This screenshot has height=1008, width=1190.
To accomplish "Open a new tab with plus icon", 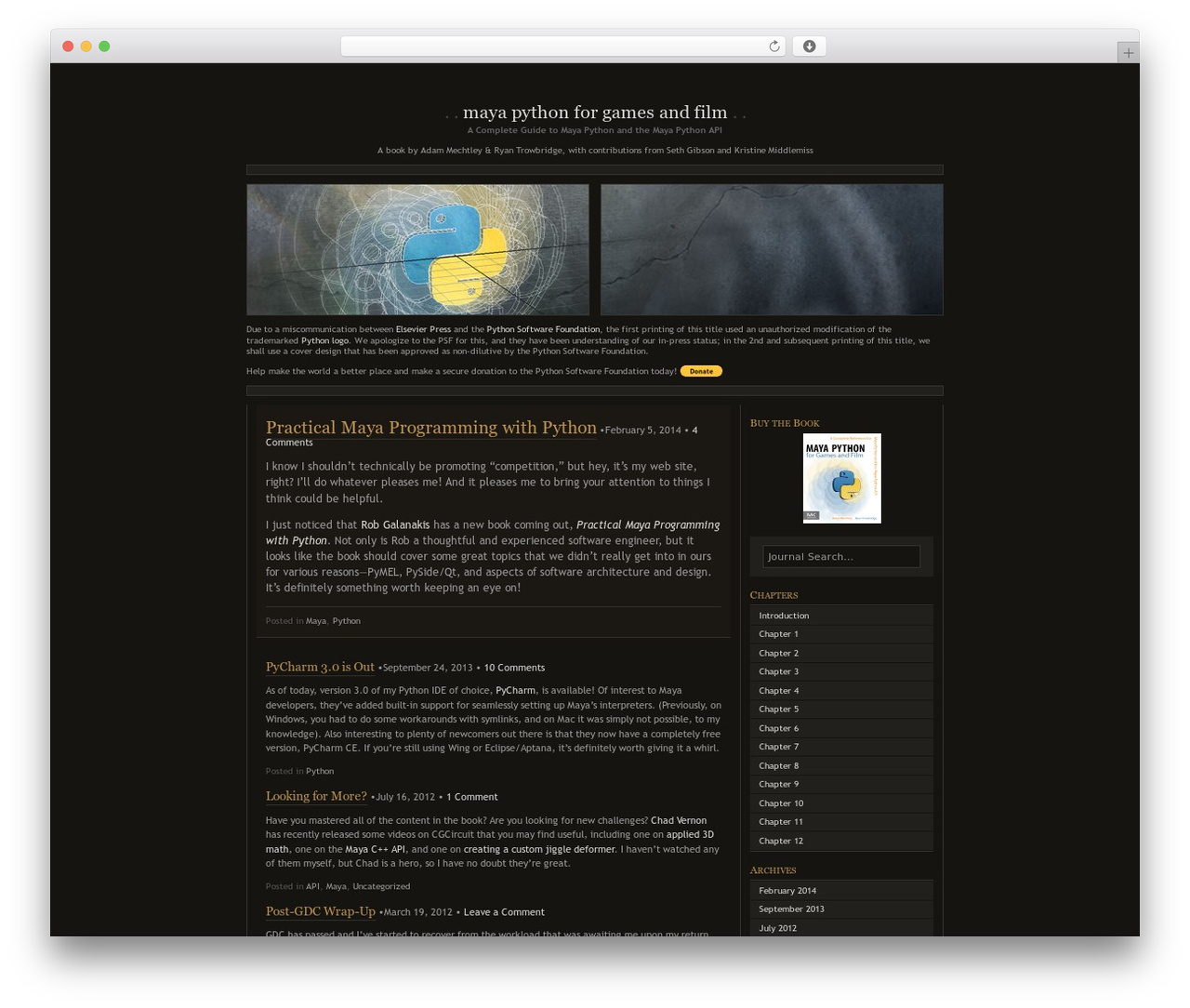I will pyautogui.click(x=1128, y=53).
